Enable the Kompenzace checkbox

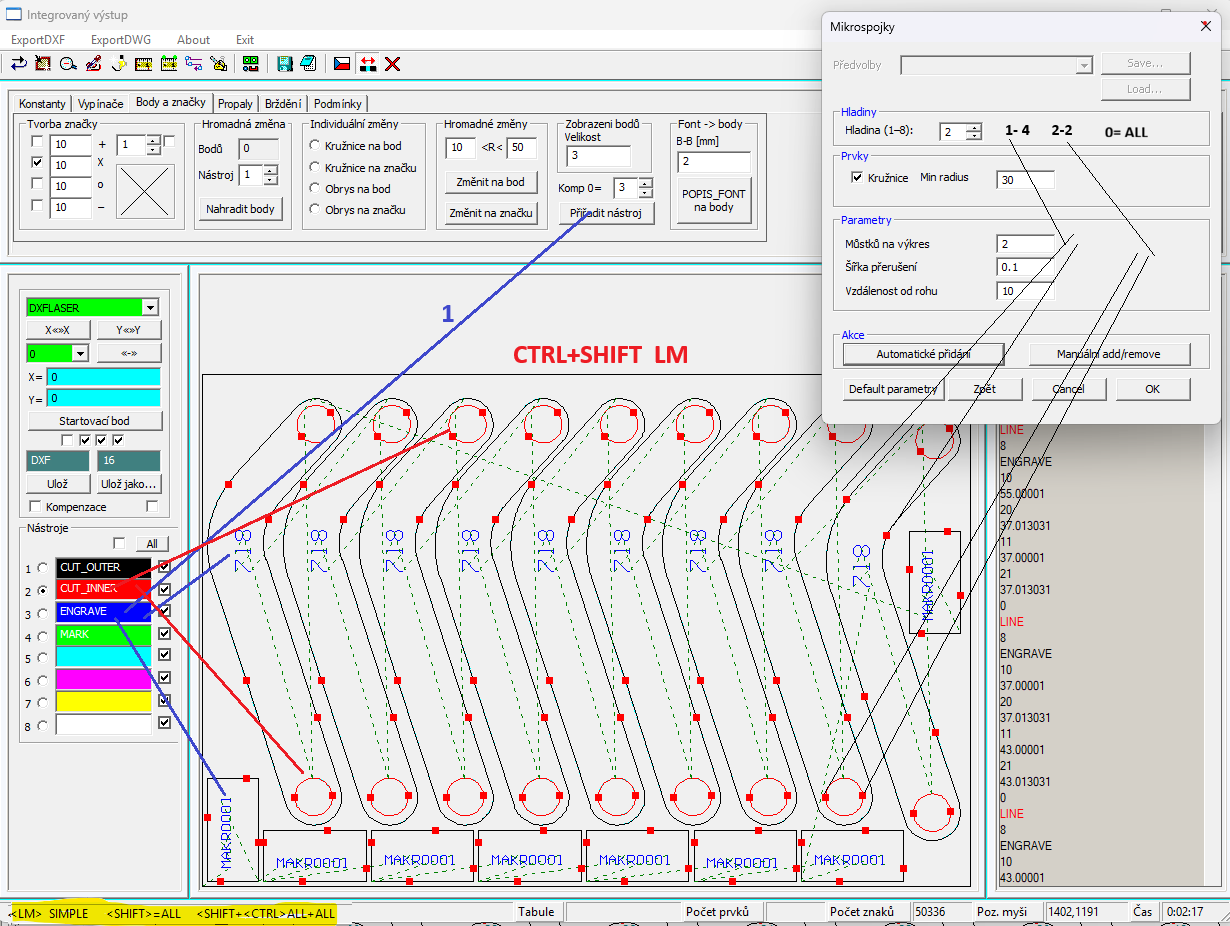(x=36, y=507)
